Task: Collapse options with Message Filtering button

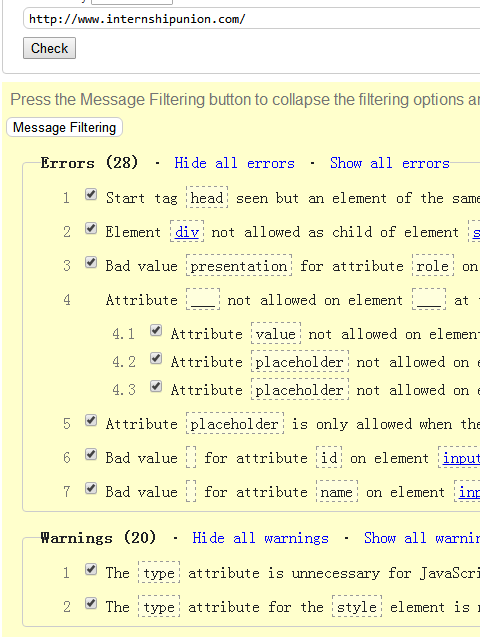Action: click(x=64, y=127)
